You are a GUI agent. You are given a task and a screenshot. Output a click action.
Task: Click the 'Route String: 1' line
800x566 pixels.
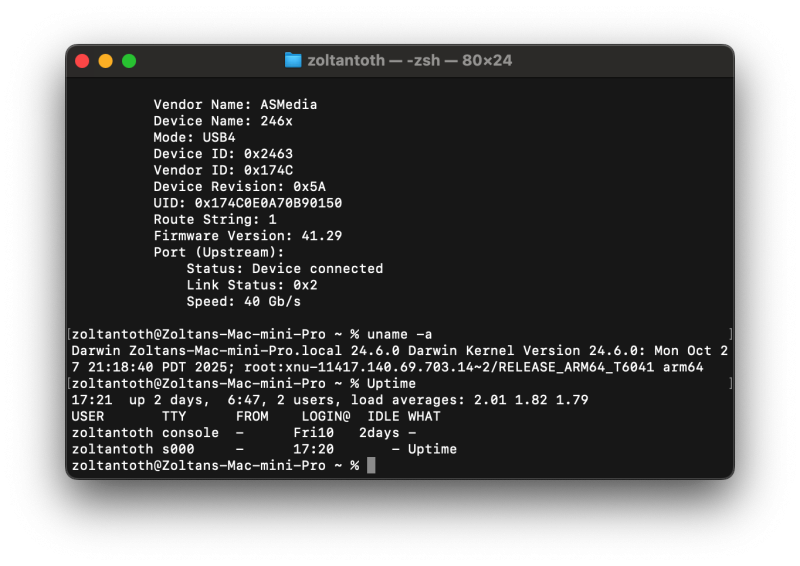click(215, 219)
